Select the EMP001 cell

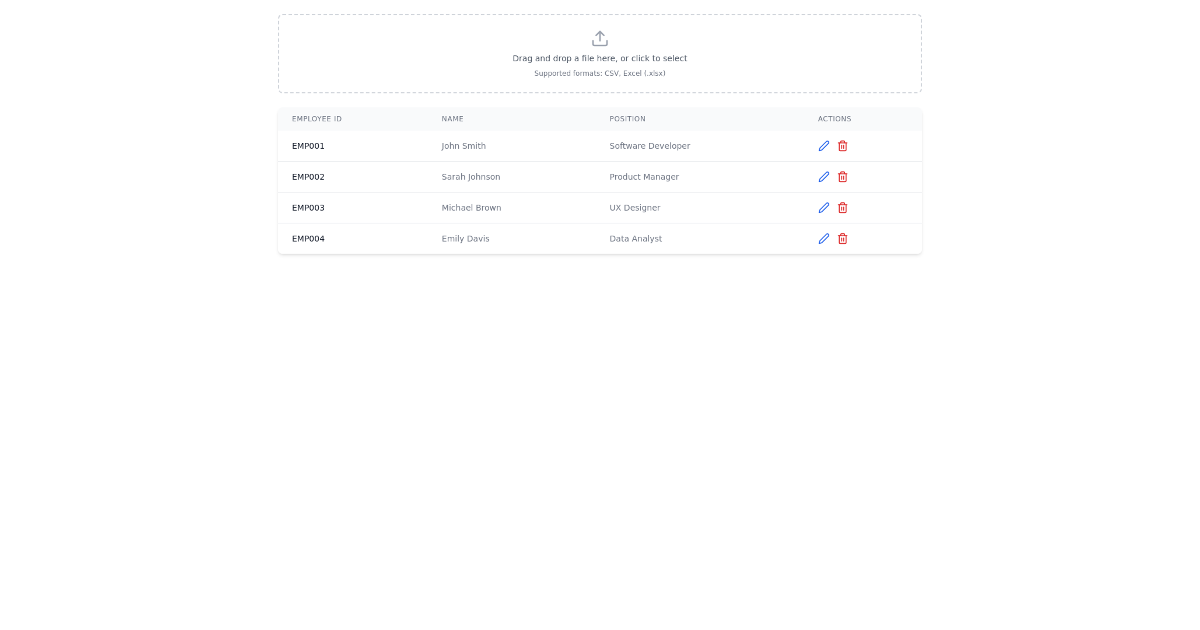click(307, 146)
